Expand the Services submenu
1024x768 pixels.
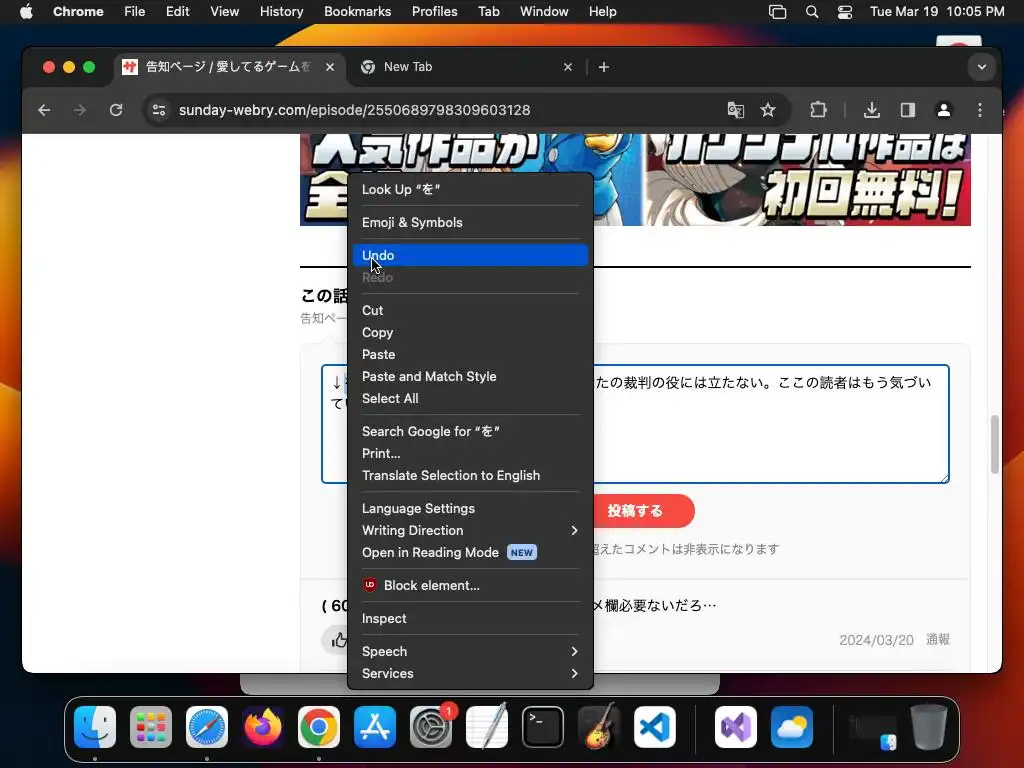(x=470, y=673)
